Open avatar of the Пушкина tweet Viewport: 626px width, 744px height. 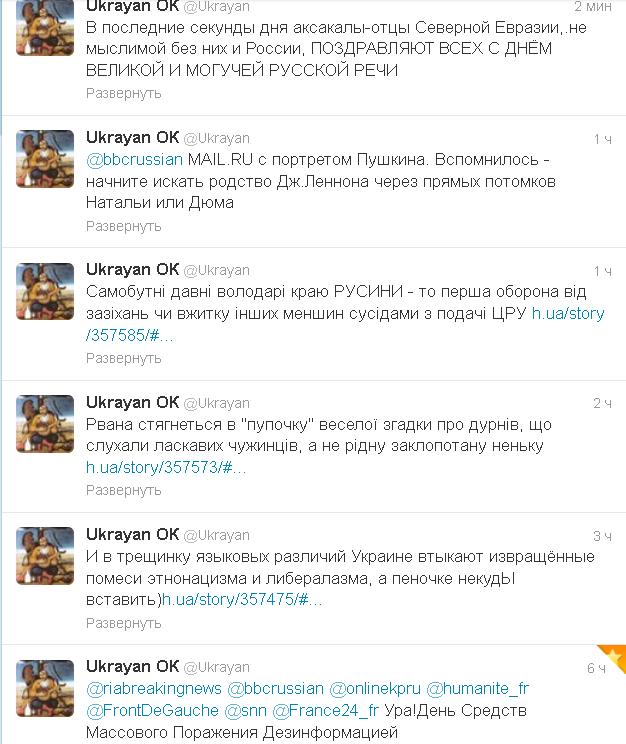pos(45,159)
